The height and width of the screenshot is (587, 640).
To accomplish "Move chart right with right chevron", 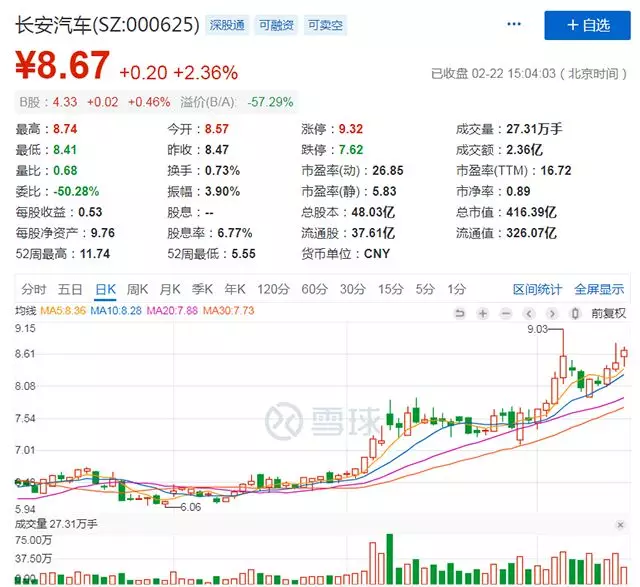I will 552,314.
